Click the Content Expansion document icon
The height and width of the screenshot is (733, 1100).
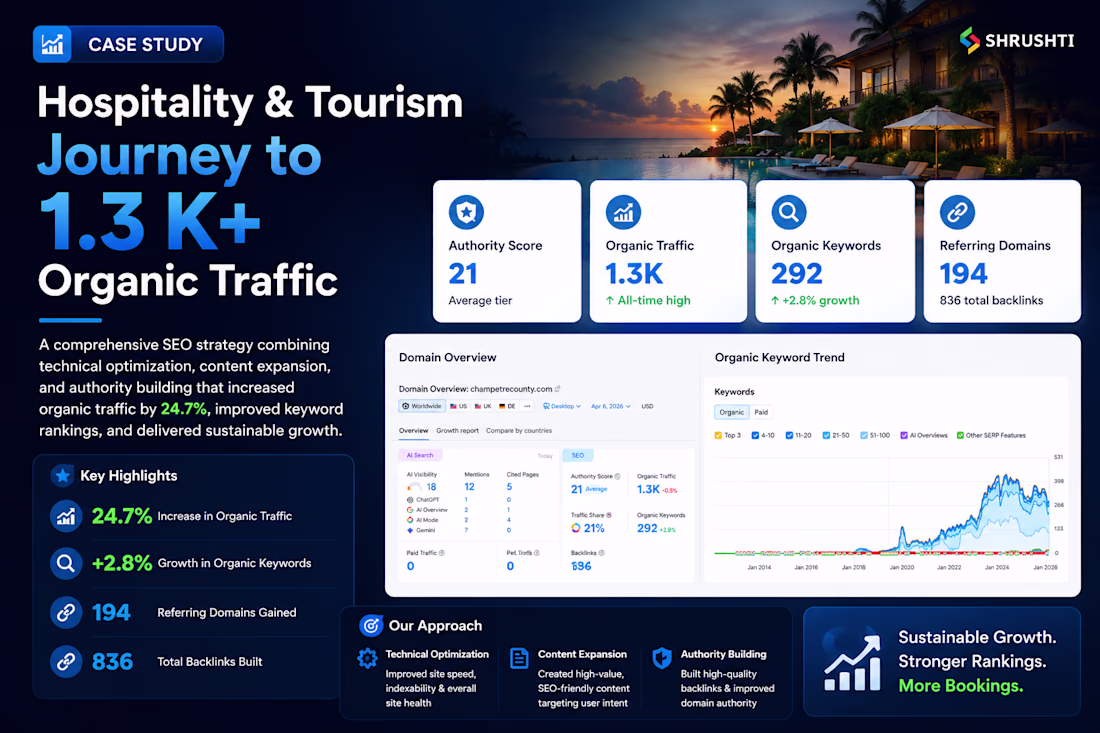[x=519, y=658]
